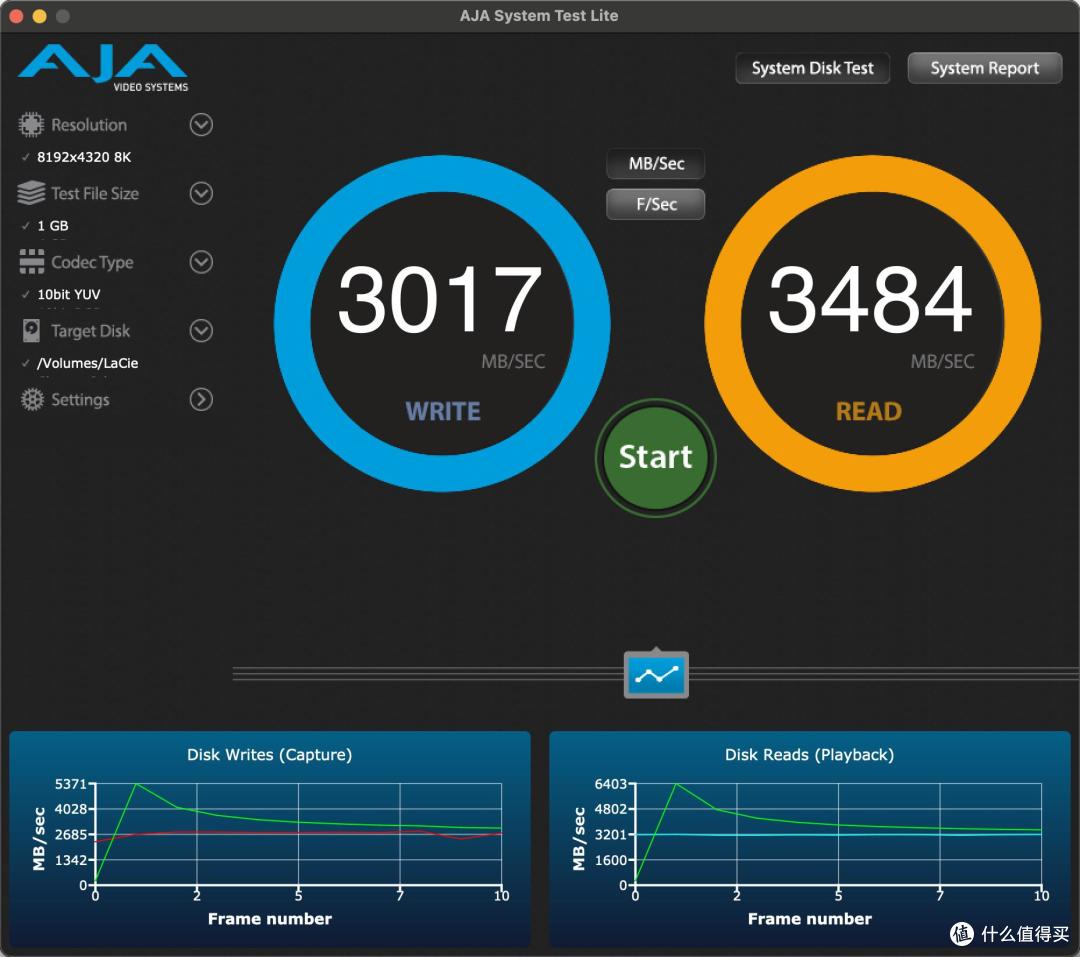
Task: Click the Target Disk drive icon
Action: click(31, 331)
